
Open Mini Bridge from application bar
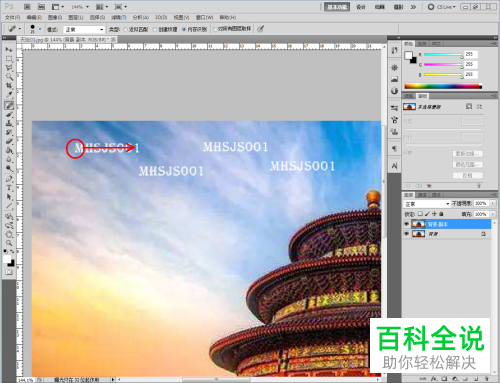41,7
